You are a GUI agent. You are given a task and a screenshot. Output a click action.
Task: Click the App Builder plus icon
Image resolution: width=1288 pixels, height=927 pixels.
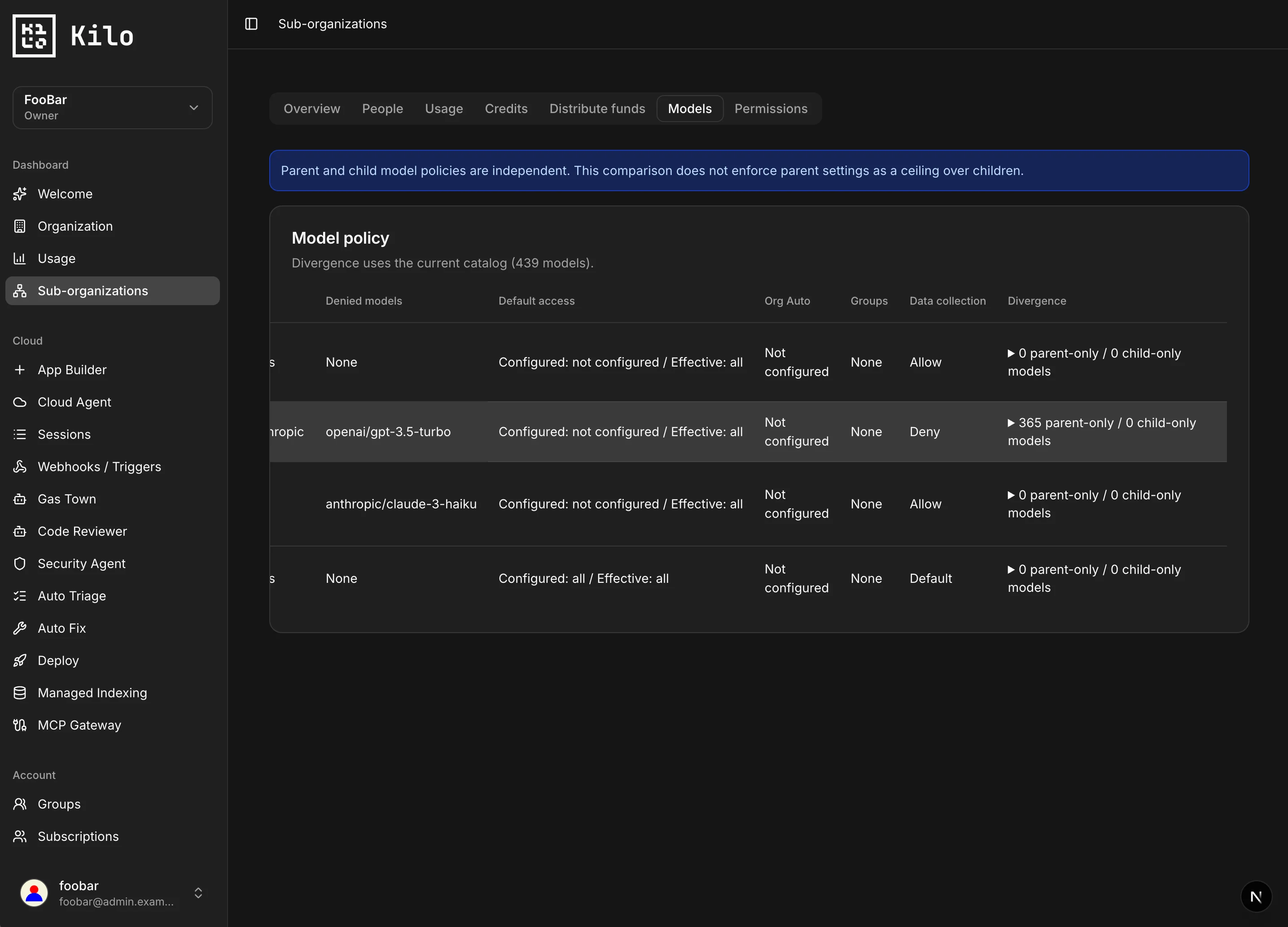point(20,370)
